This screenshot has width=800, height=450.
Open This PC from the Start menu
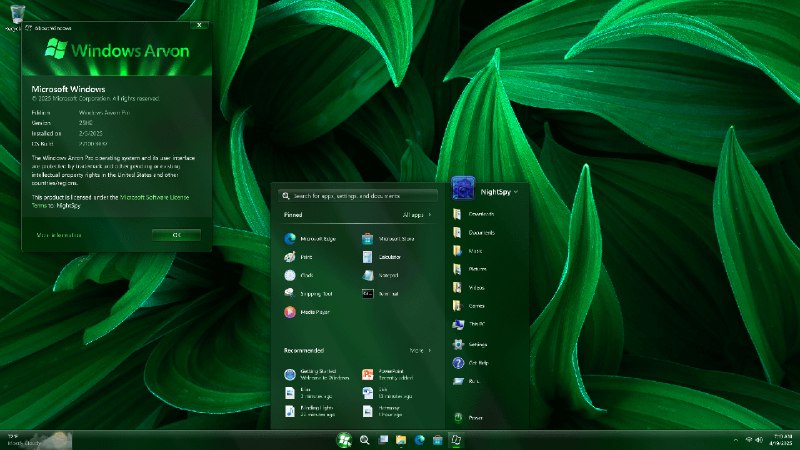[468, 324]
